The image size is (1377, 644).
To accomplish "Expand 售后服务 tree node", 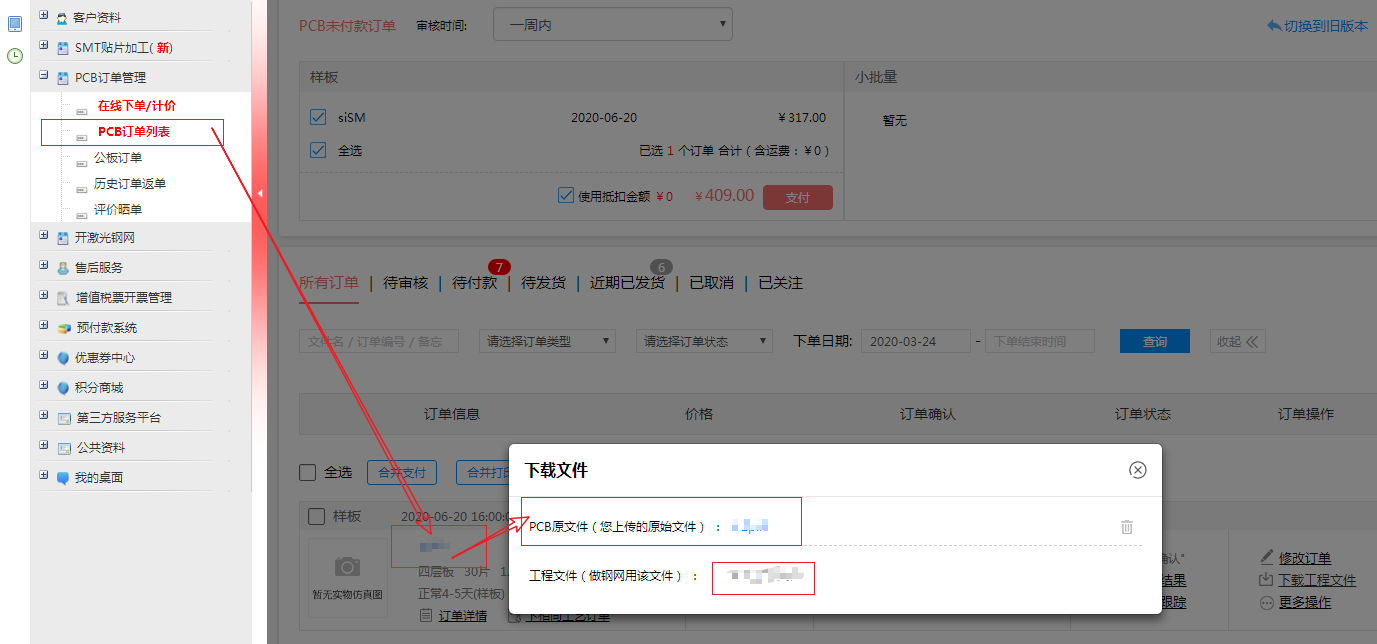I will (44, 267).
